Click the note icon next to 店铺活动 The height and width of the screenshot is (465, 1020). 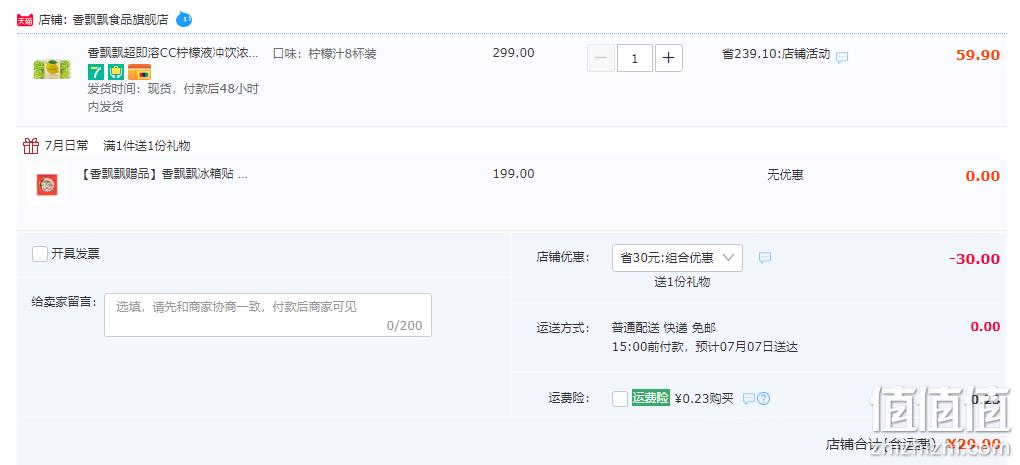tap(842, 57)
